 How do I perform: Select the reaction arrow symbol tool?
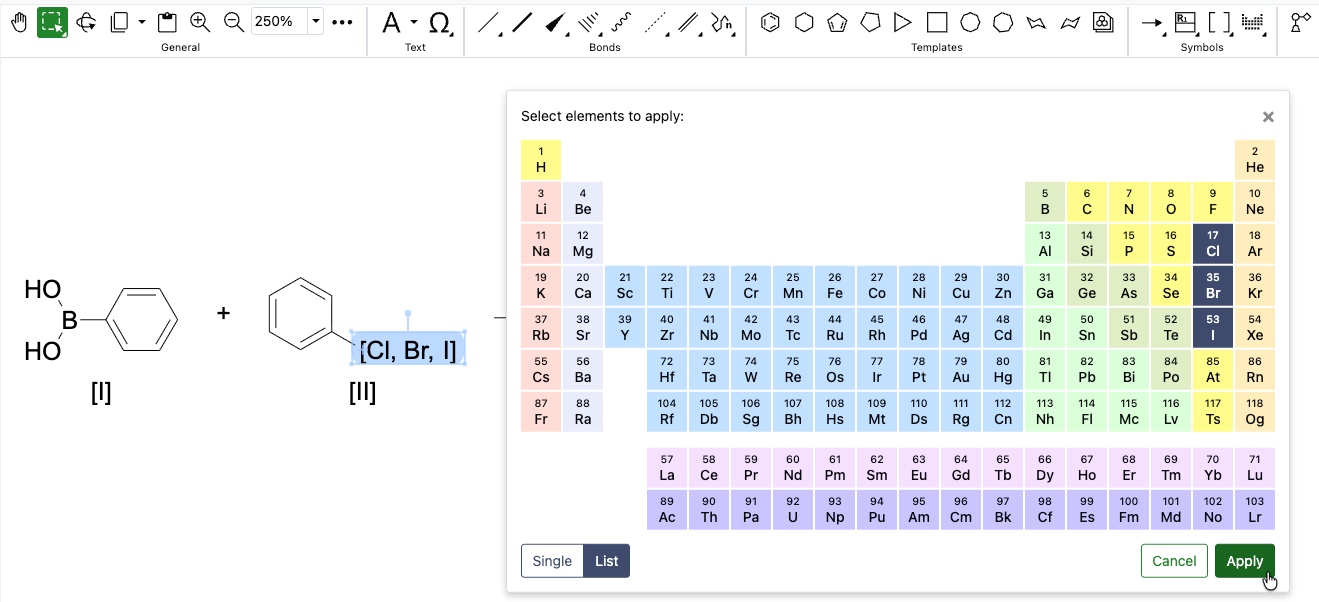tap(1152, 22)
